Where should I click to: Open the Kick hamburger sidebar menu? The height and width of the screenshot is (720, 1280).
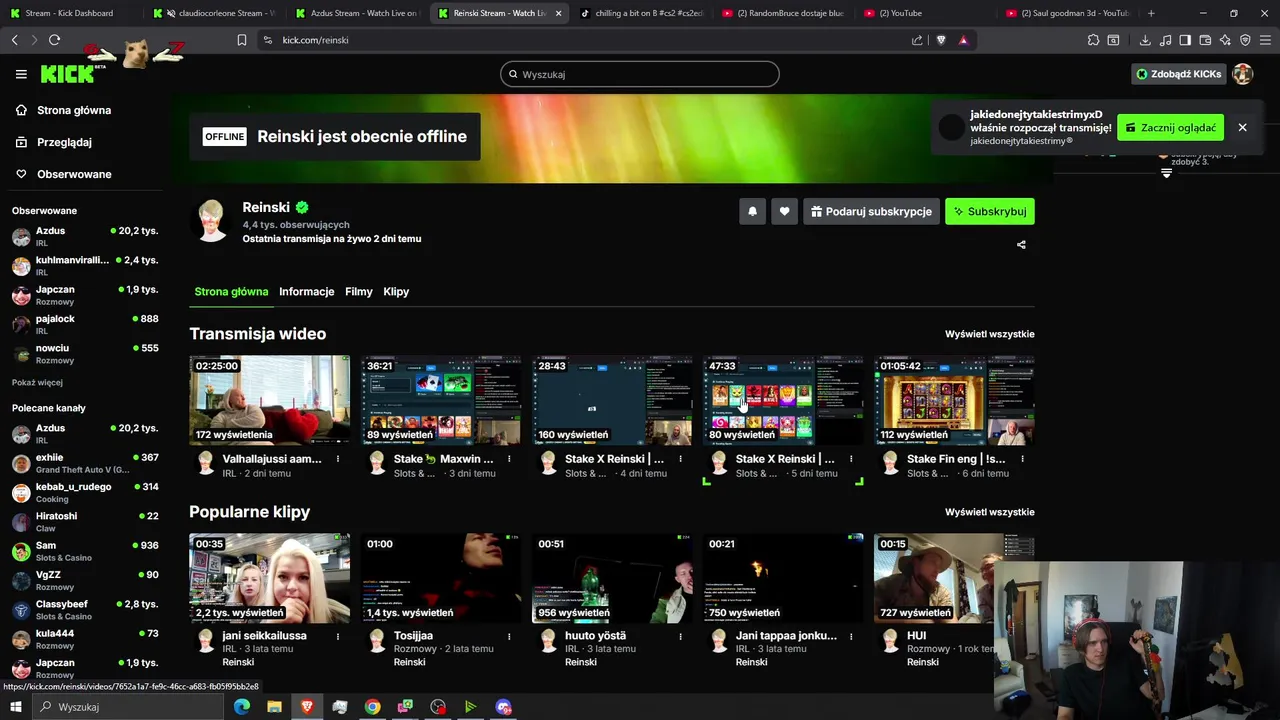pos(21,74)
